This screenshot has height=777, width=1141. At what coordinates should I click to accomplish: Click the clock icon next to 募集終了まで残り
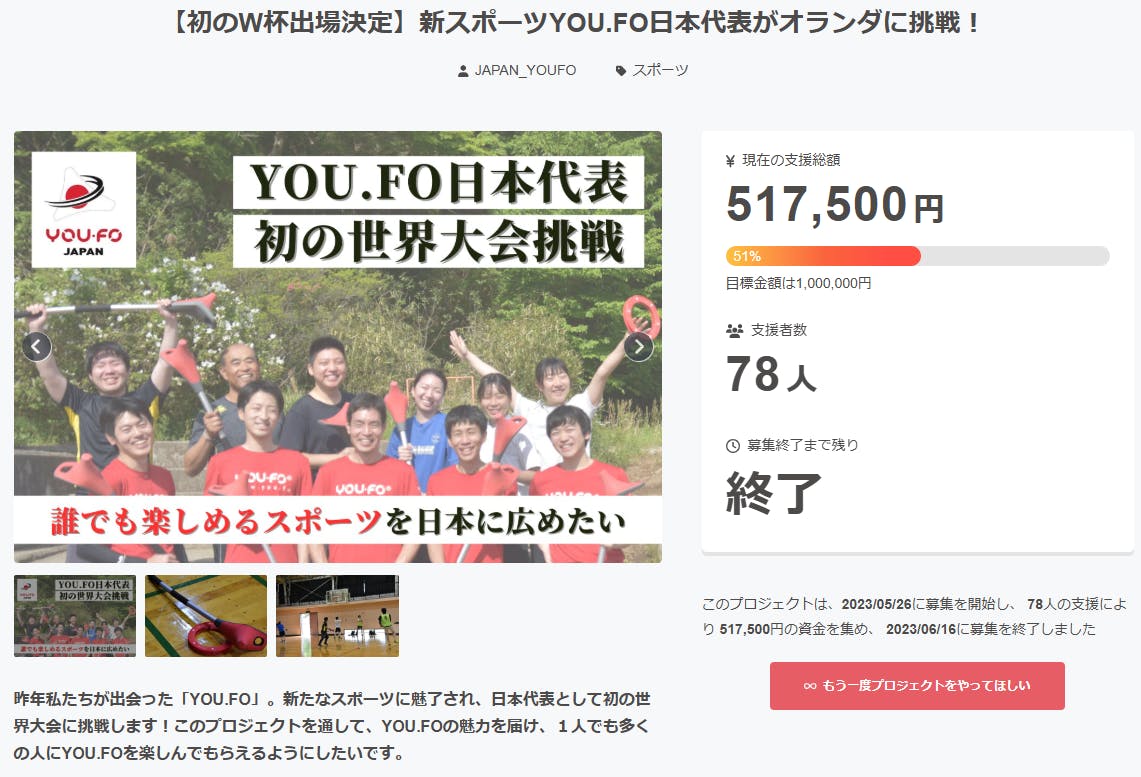pyautogui.click(x=733, y=445)
